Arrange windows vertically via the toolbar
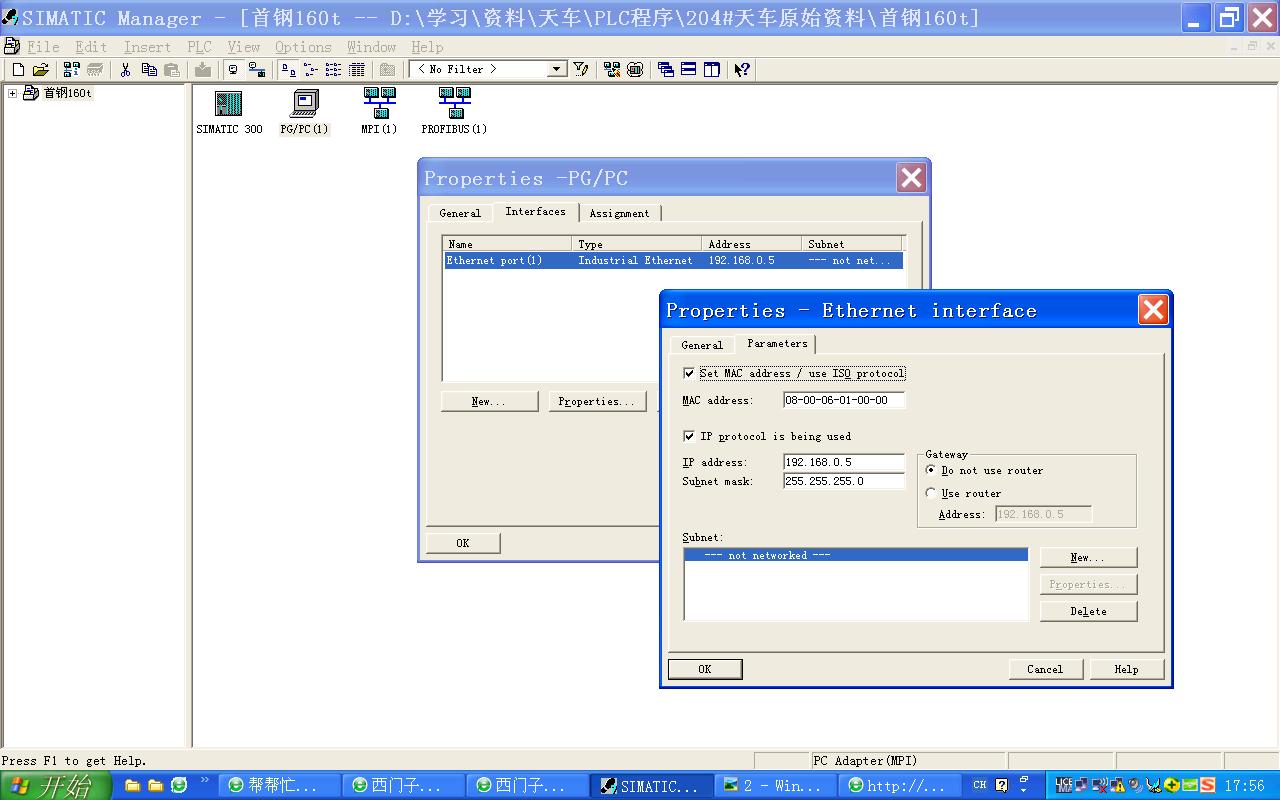The height and width of the screenshot is (800, 1280). tap(712, 70)
